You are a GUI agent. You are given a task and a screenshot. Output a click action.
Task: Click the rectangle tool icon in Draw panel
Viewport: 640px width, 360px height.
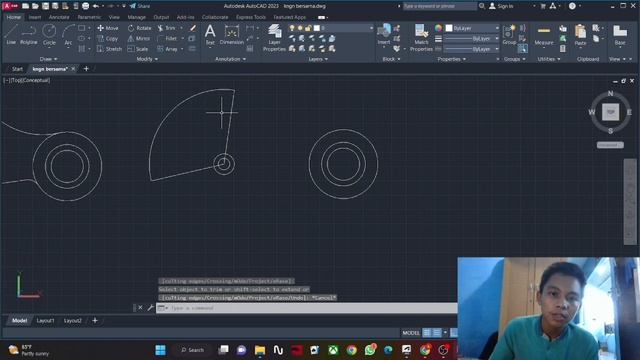[82, 28]
